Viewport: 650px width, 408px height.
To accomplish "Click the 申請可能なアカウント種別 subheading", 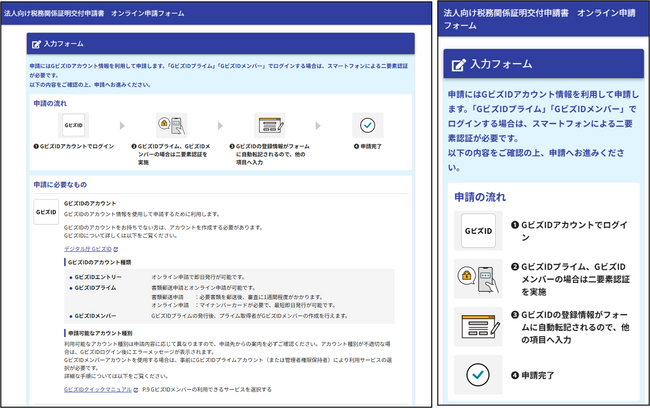I will [x=107, y=329].
